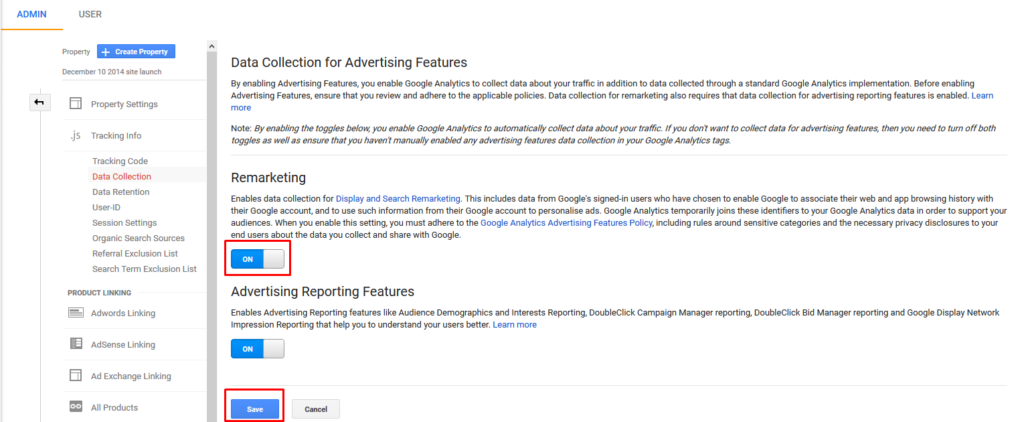This screenshot has height=422, width=1024.
Task: Click plus icon on Create Property button
Action: (106, 52)
